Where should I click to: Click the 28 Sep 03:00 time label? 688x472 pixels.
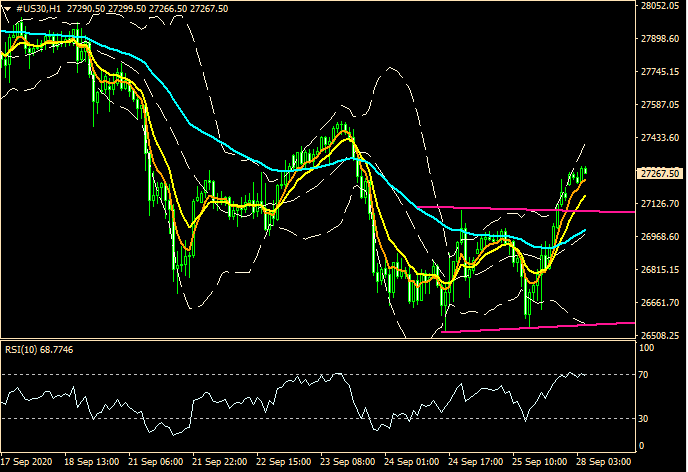pyautogui.click(x=603, y=463)
